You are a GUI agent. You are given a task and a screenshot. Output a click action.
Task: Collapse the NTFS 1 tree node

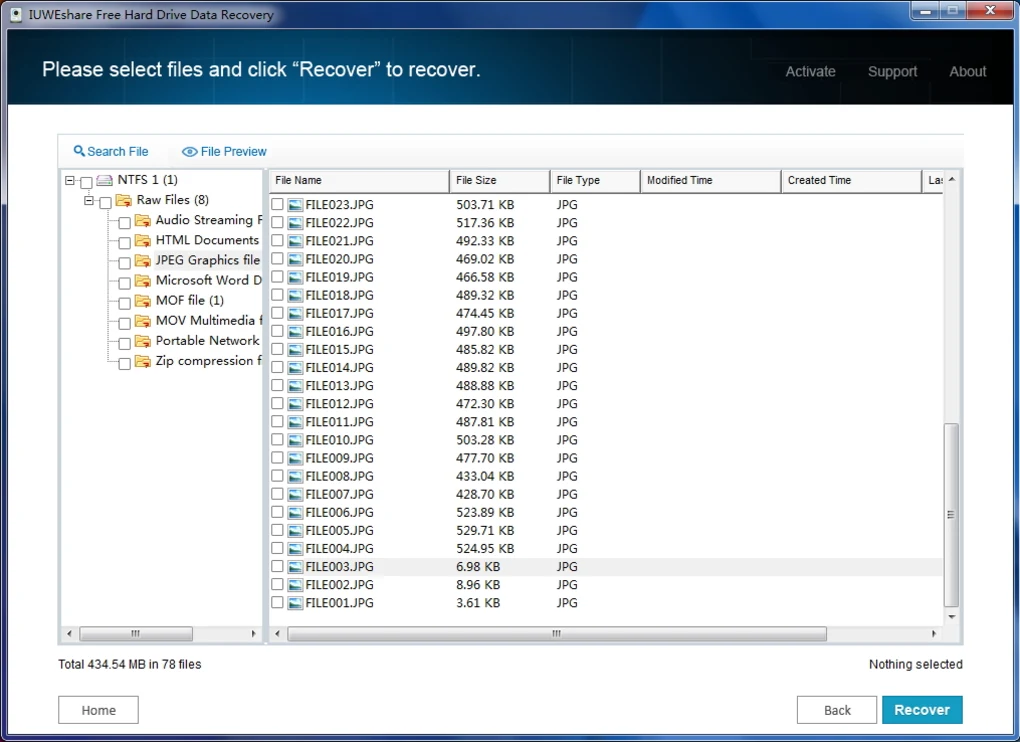69,181
